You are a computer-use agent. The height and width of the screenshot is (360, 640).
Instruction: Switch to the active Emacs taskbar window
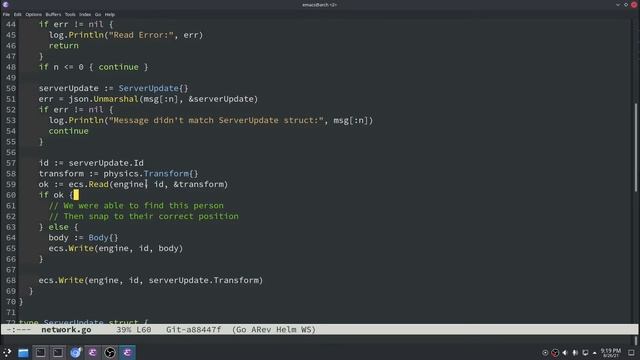pyautogui.click(x=127, y=353)
